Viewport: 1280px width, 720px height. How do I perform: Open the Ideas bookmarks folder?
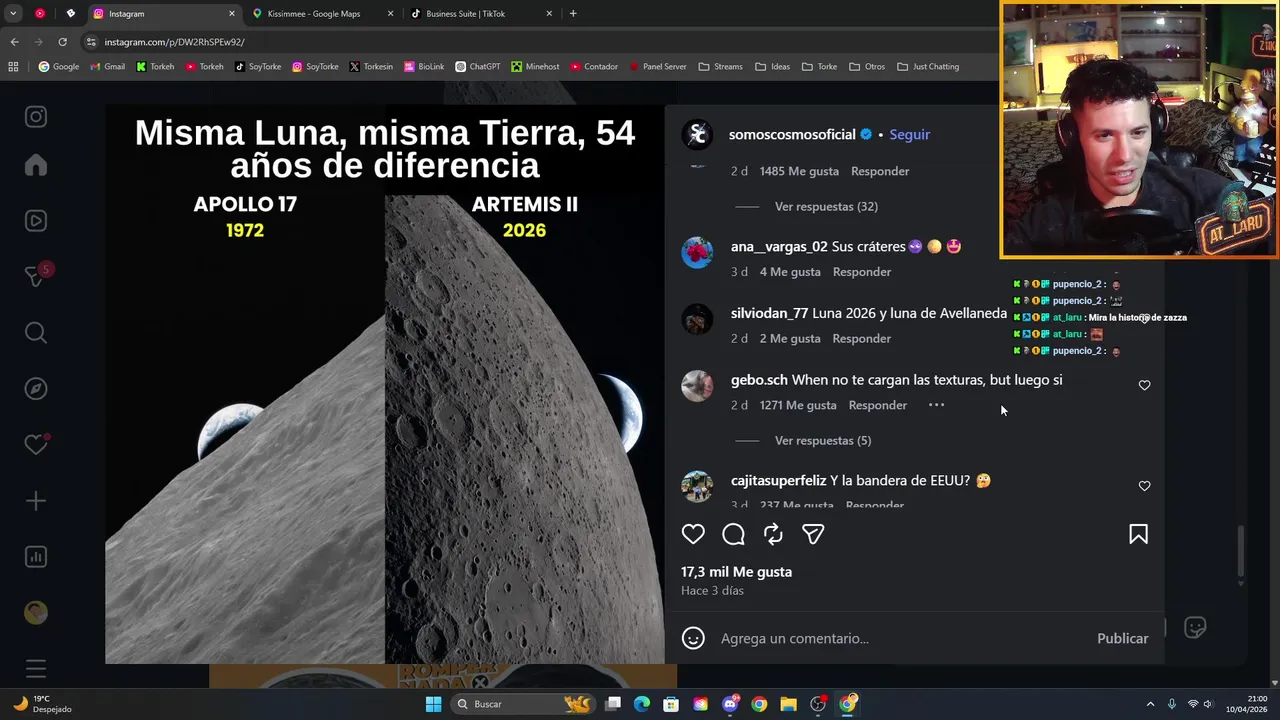pos(773,67)
